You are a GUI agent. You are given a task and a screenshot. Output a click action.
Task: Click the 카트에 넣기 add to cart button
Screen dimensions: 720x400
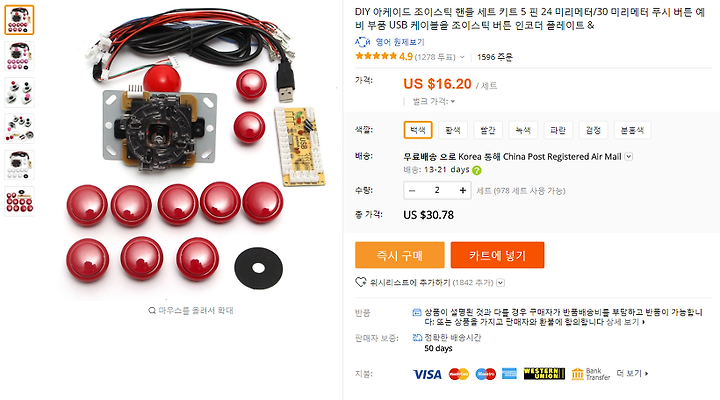click(x=497, y=255)
